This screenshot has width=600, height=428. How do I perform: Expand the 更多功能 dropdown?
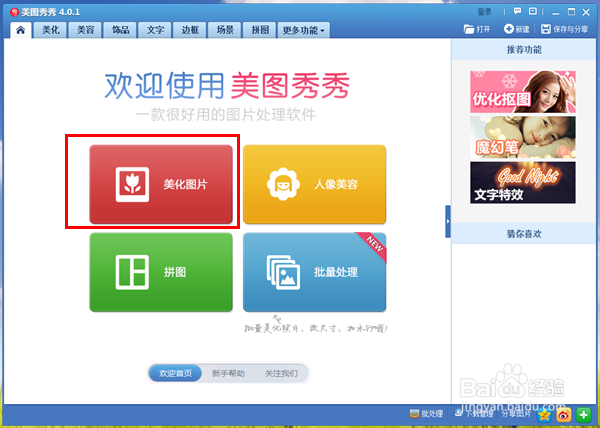tap(303, 30)
